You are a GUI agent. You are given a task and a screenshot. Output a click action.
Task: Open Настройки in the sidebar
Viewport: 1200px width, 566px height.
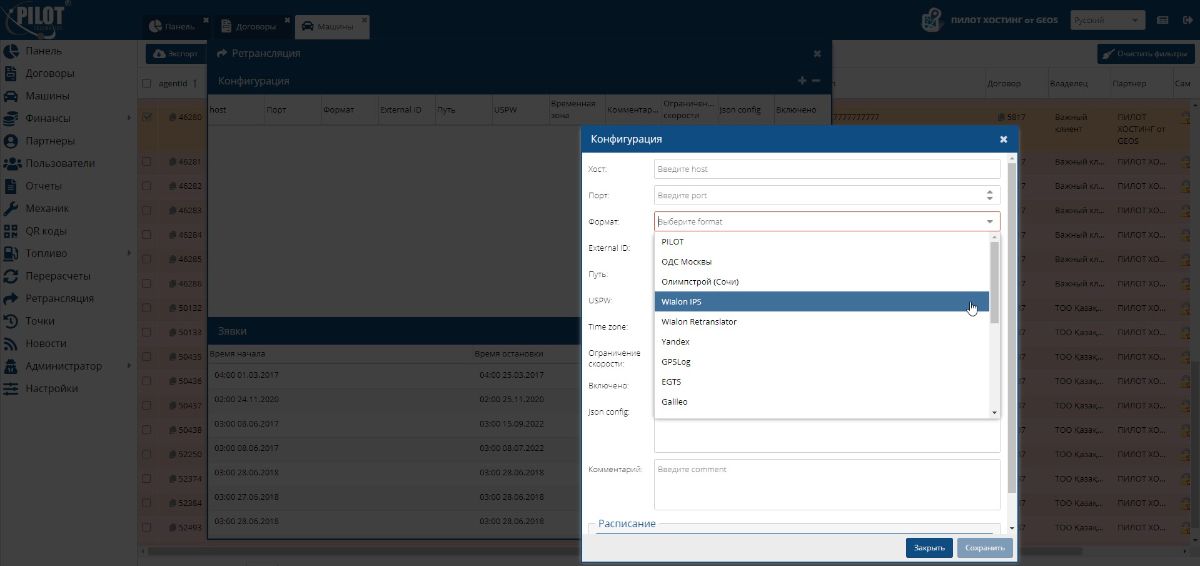[x=51, y=388]
